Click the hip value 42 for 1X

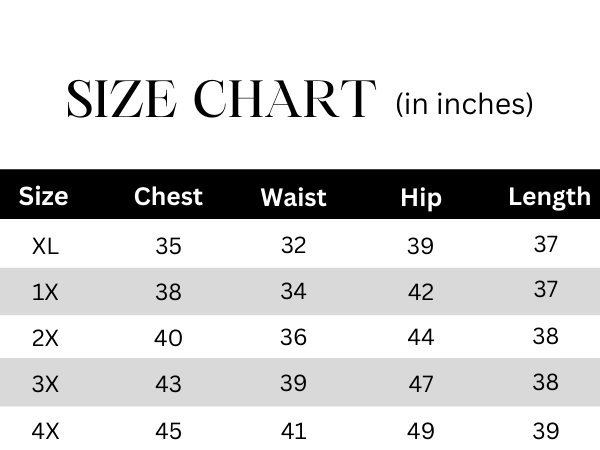421,292
